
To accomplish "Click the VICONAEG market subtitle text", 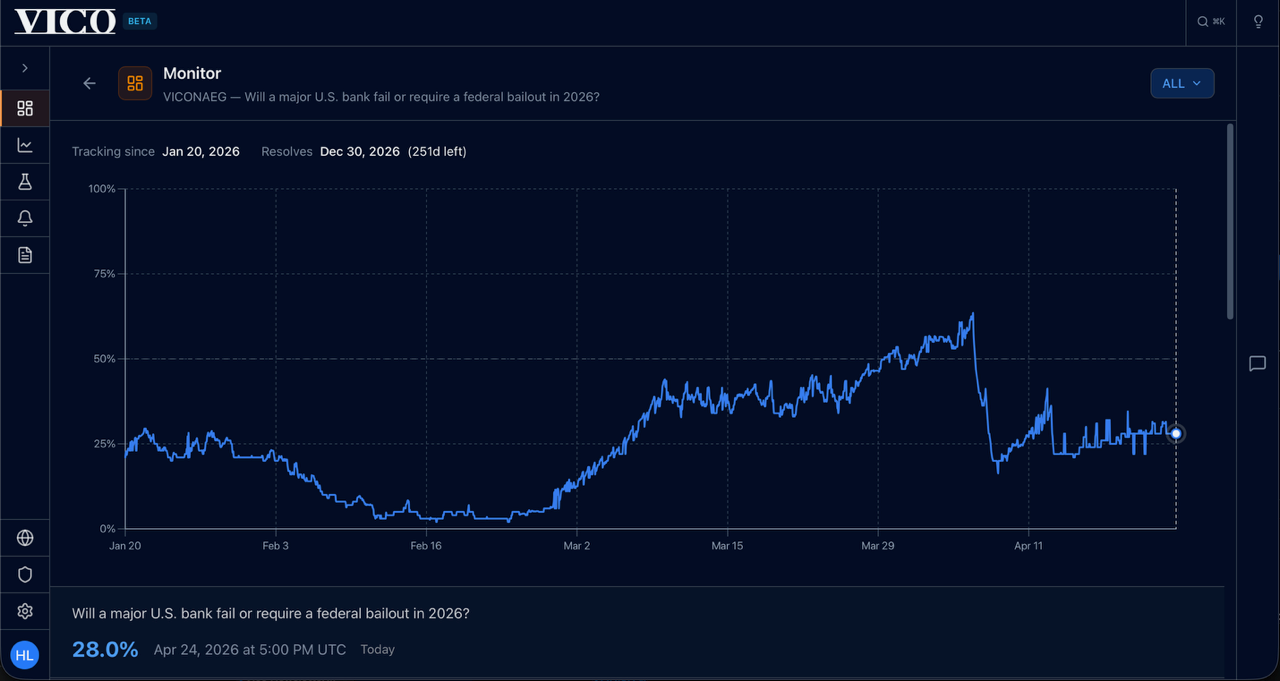I will pyautogui.click(x=381, y=97).
